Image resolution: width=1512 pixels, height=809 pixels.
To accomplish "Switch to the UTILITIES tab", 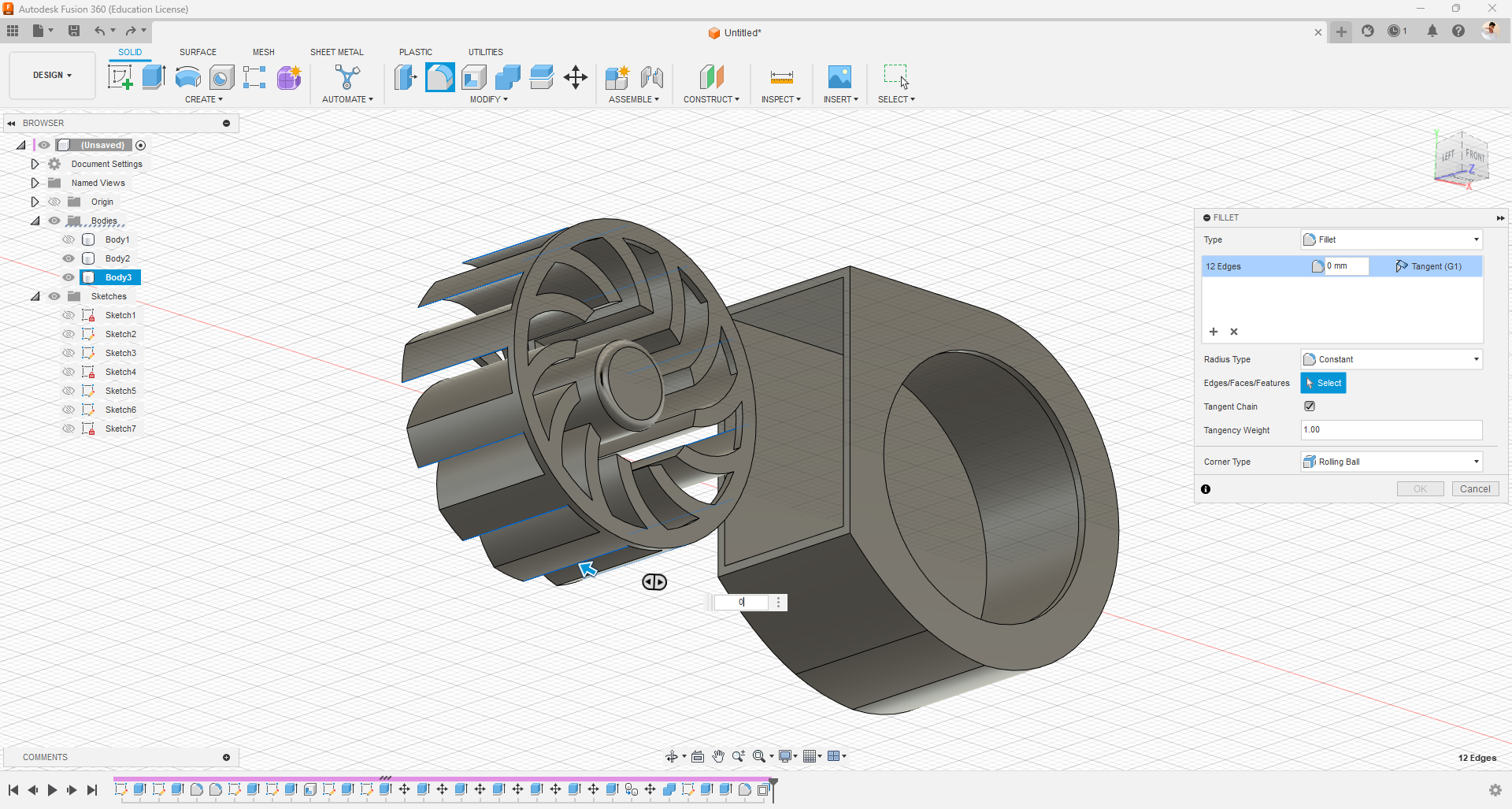I will 486,52.
